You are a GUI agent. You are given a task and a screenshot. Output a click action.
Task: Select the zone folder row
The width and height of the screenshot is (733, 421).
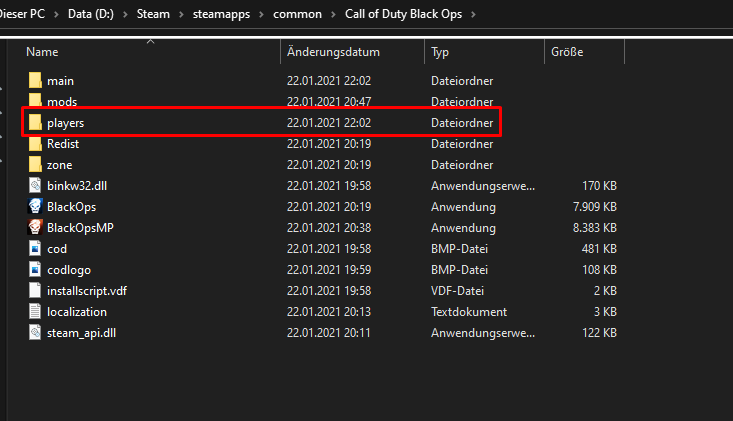click(x=60, y=164)
